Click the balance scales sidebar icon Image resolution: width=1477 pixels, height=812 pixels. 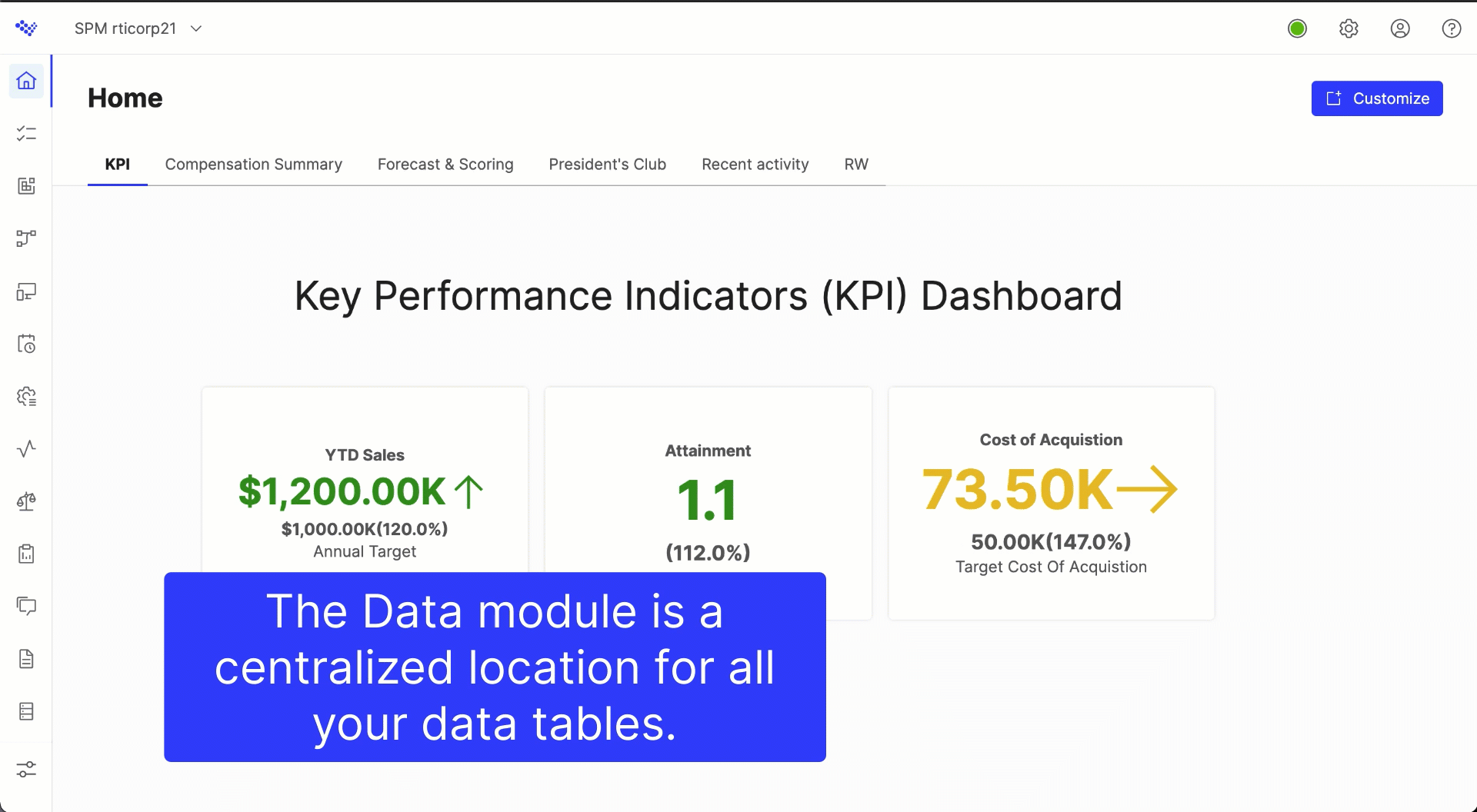tap(26, 501)
